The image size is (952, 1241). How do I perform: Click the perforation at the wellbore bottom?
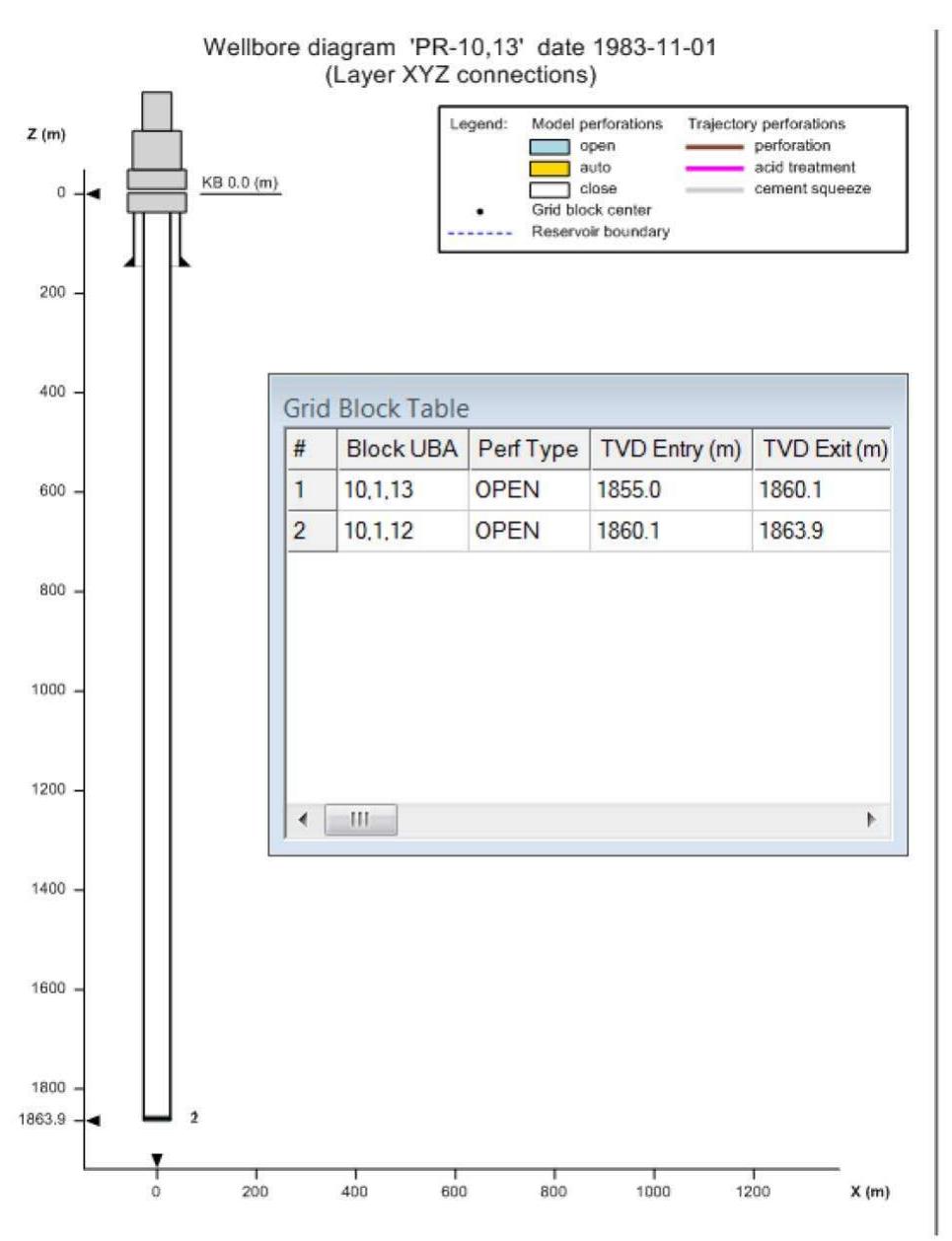pos(157,1118)
